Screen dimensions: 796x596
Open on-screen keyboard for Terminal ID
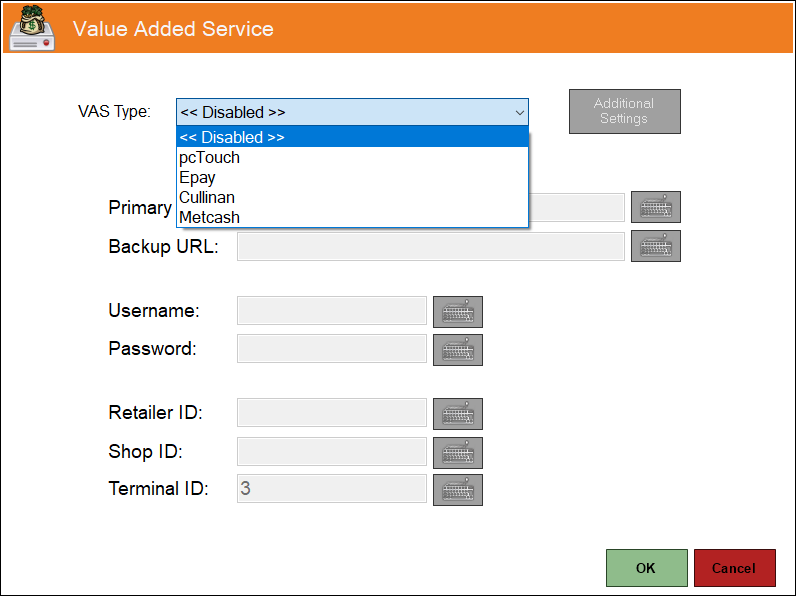[457, 490]
